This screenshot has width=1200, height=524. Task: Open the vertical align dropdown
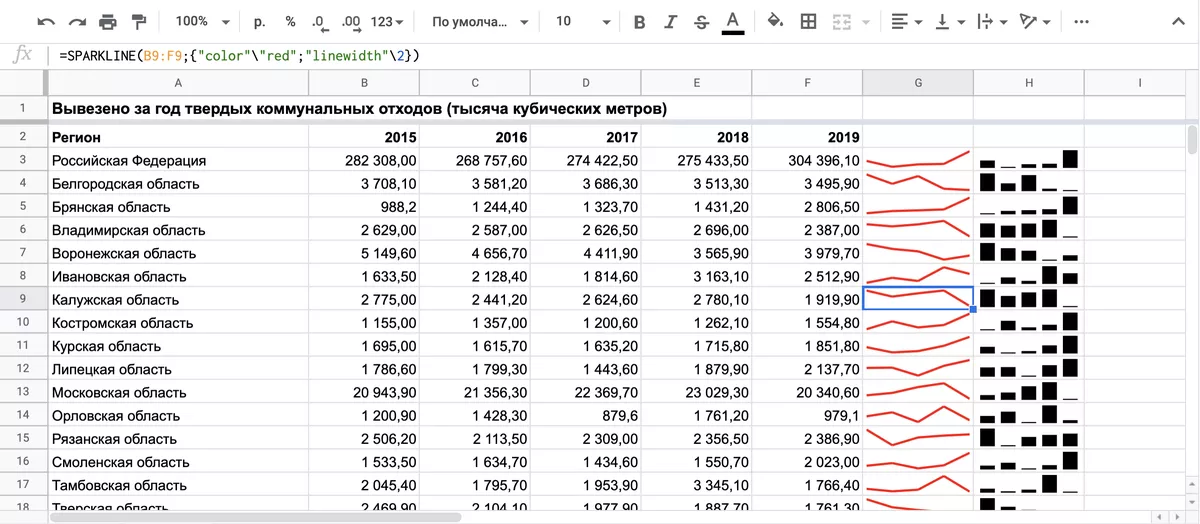click(950, 21)
